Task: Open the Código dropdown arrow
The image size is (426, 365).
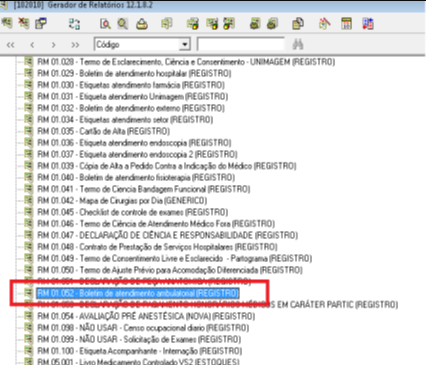Action: (x=184, y=44)
